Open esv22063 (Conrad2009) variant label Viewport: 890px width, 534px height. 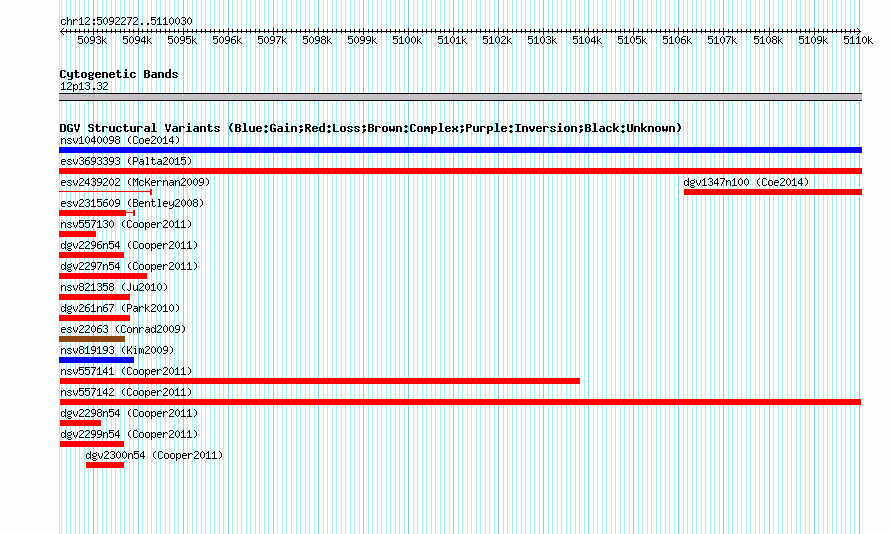pyautogui.click(x=123, y=329)
